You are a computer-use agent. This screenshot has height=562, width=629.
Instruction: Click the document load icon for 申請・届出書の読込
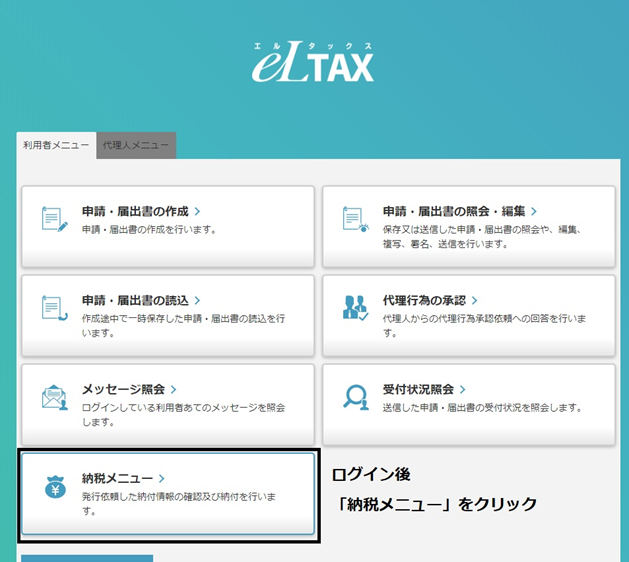tap(55, 308)
